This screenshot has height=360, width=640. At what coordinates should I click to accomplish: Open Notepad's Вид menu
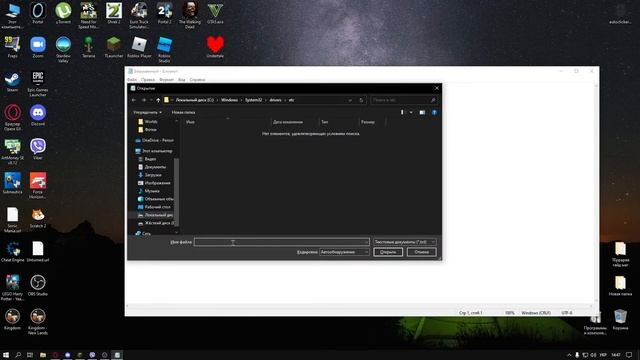click(182, 80)
